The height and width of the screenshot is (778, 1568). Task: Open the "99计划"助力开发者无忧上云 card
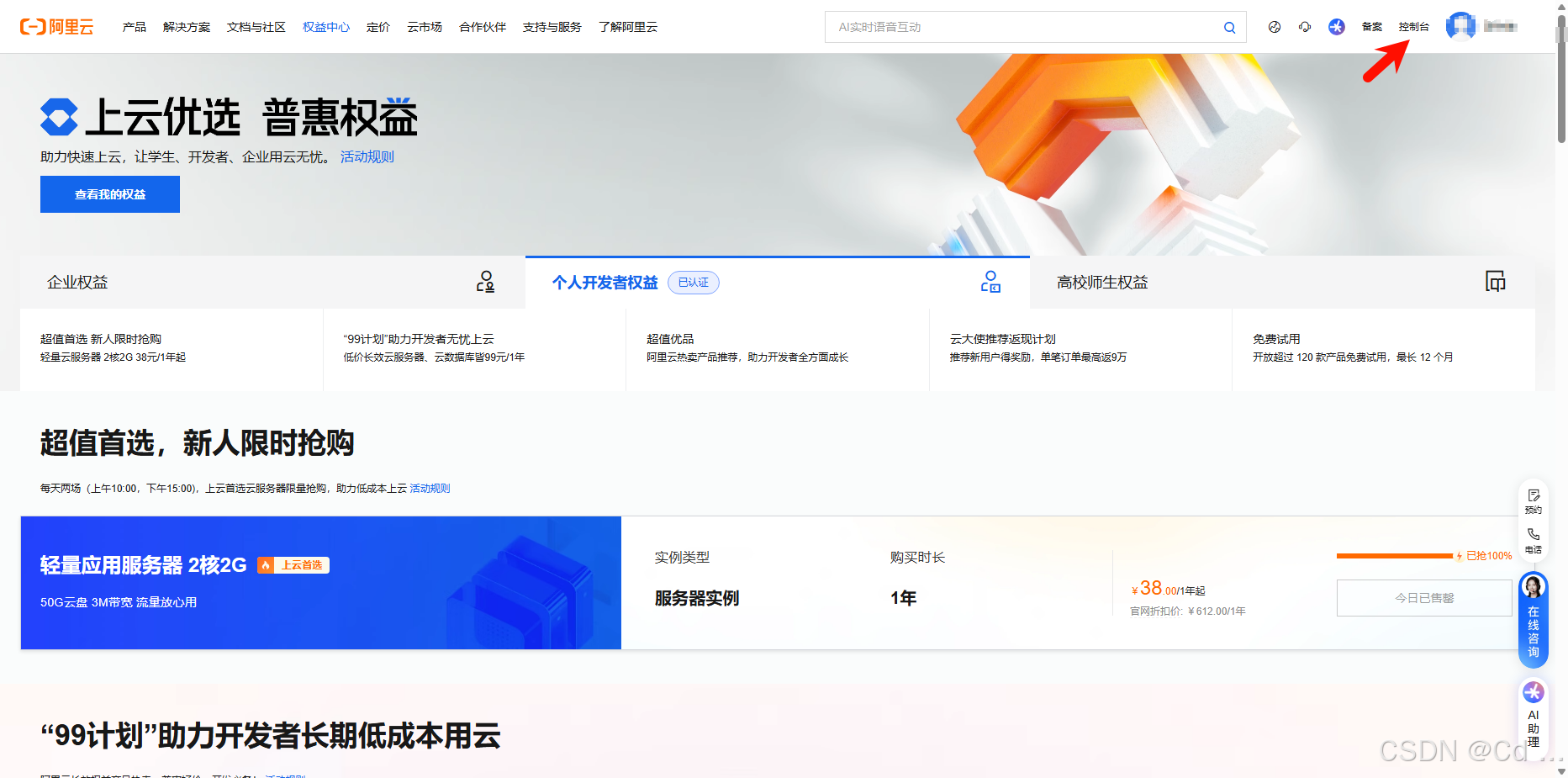pyautogui.click(x=474, y=349)
